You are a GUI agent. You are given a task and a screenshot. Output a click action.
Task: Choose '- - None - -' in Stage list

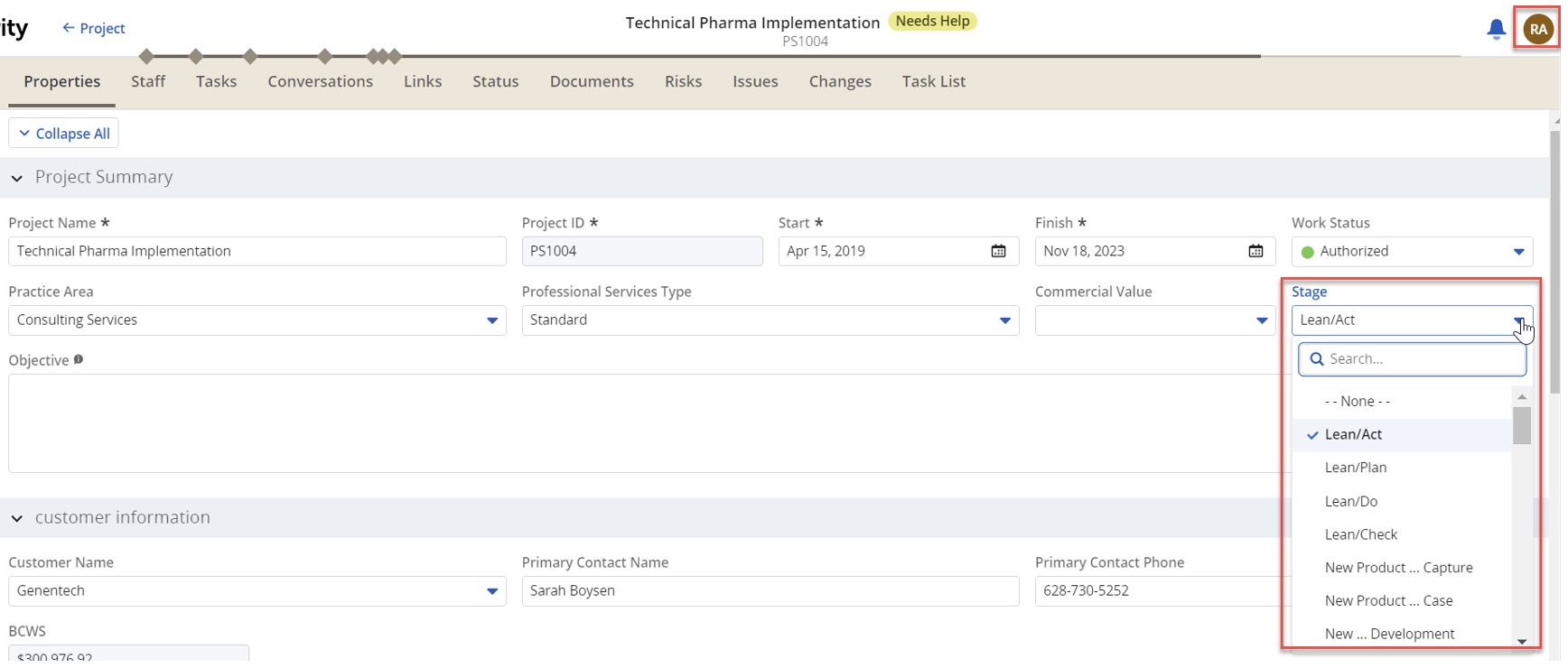(x=1402, y=402)
